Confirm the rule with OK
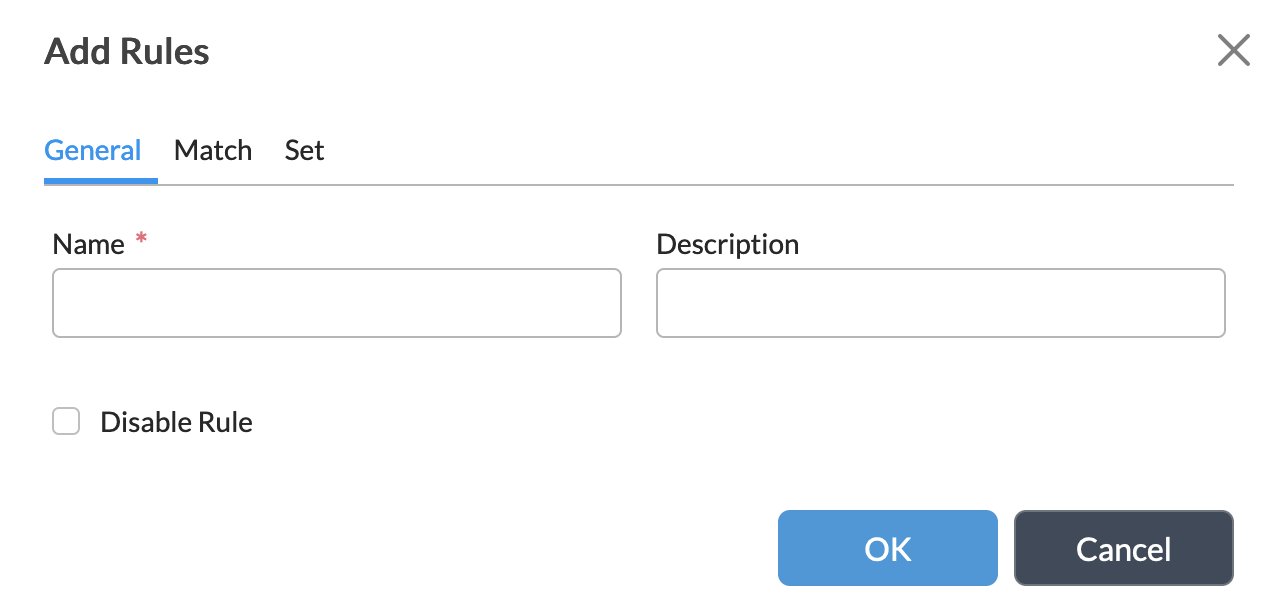This screenshot has height=612, width=1278. tap(887, 548)
